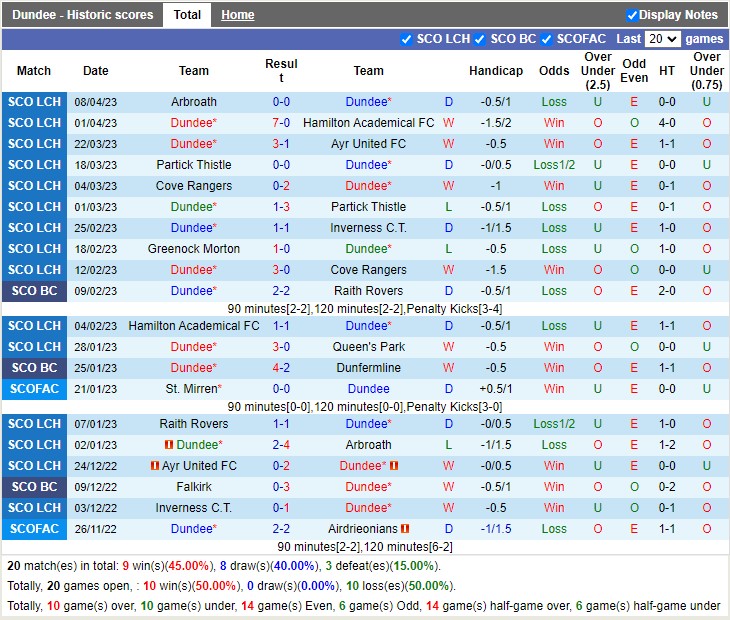Click the Falkirk team name

(194, 487)
